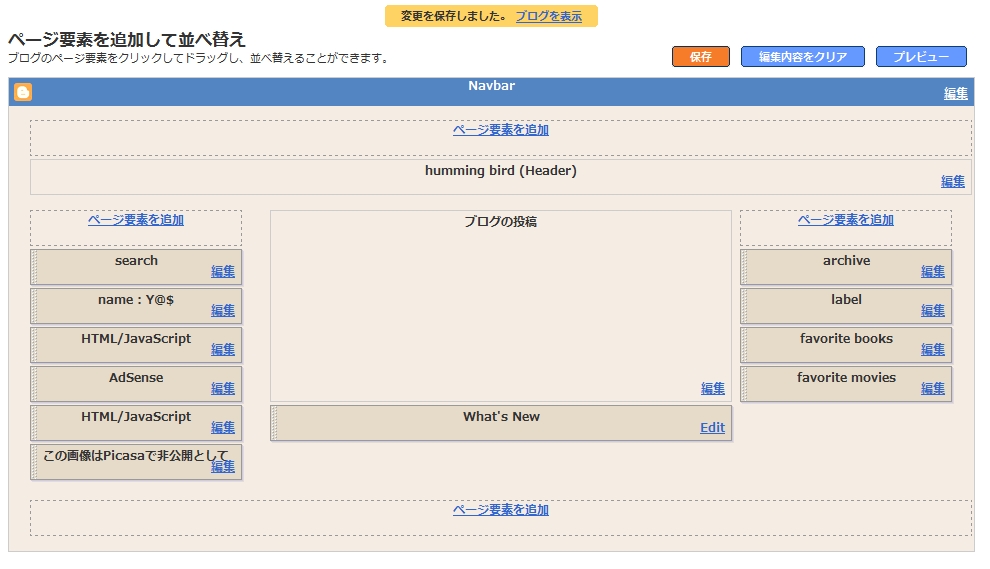Select the favorite movies widget title
The width and height of the screenshot is (990, 569).
[847, 378]
